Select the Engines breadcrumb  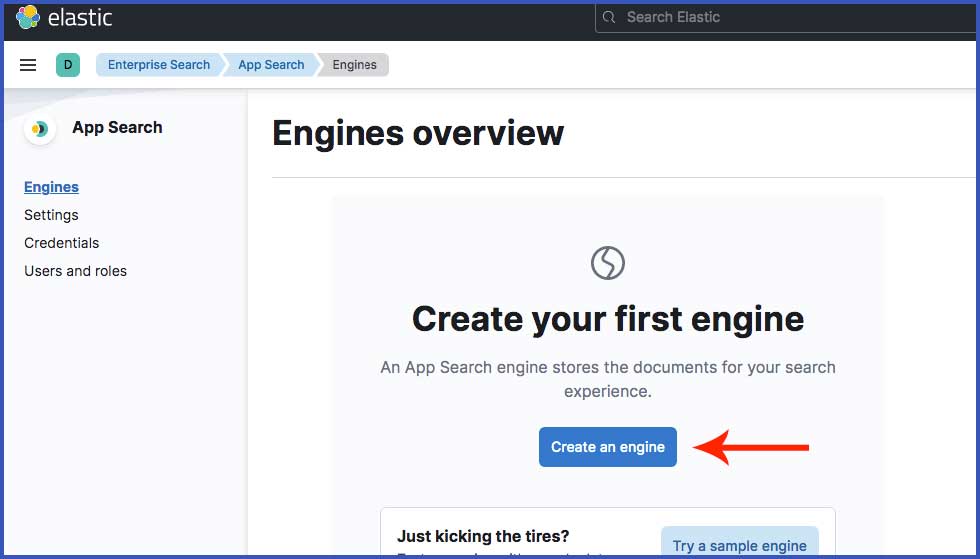354,65
